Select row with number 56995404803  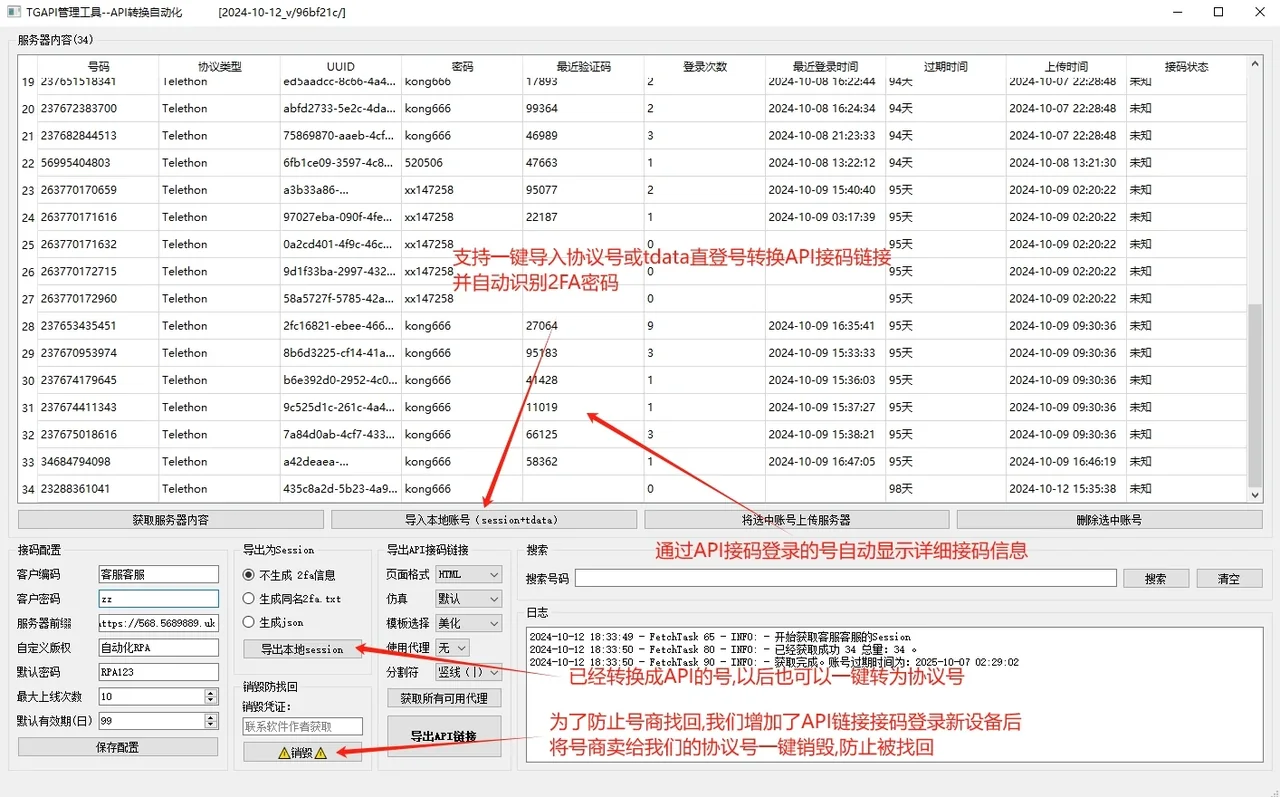[633, 163]
